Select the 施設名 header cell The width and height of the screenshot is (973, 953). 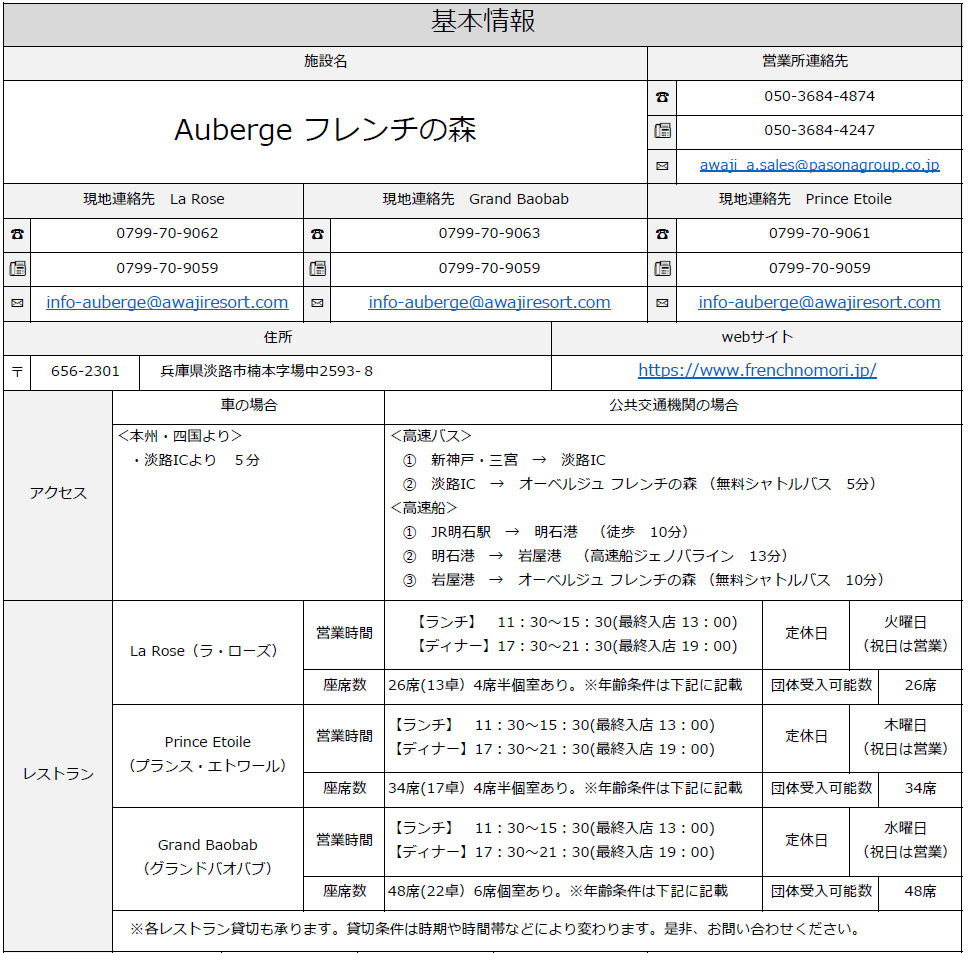(x=325, y=63)
